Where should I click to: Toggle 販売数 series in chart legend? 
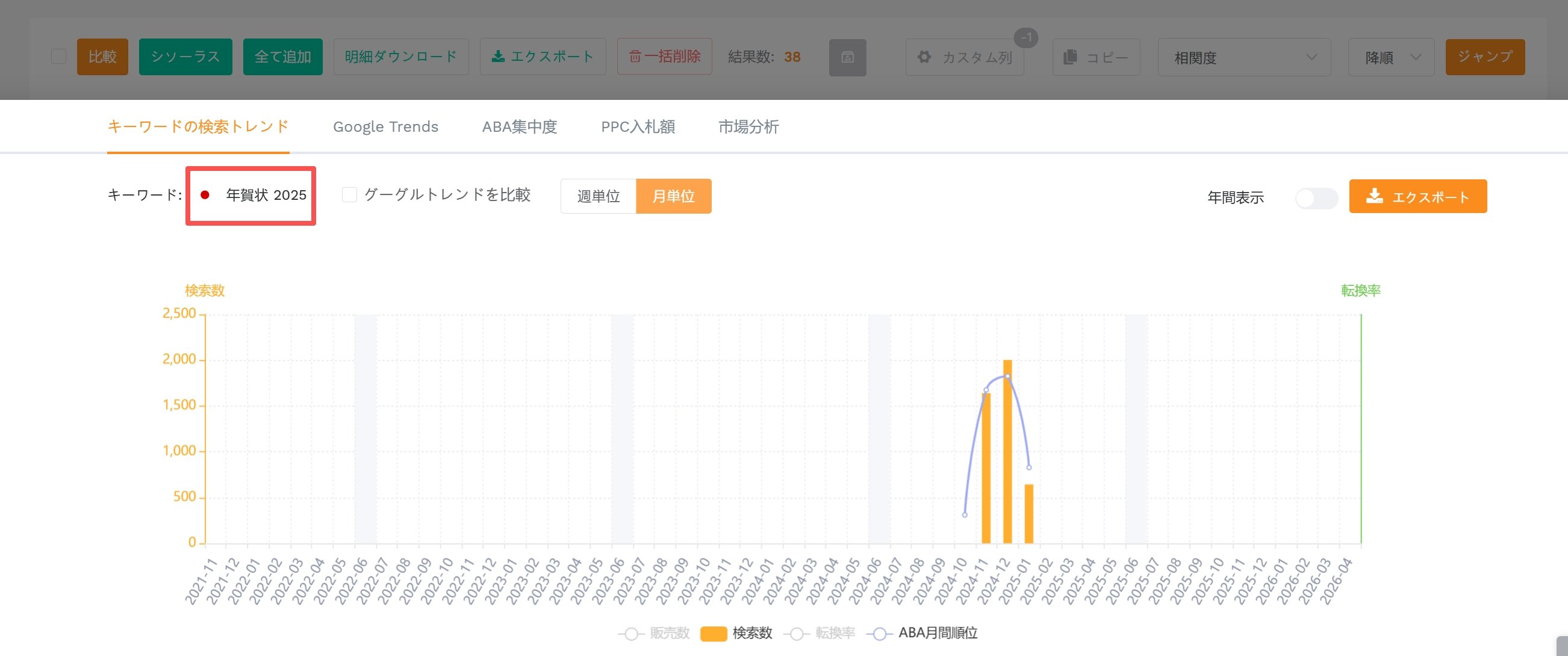click(654, 634)
